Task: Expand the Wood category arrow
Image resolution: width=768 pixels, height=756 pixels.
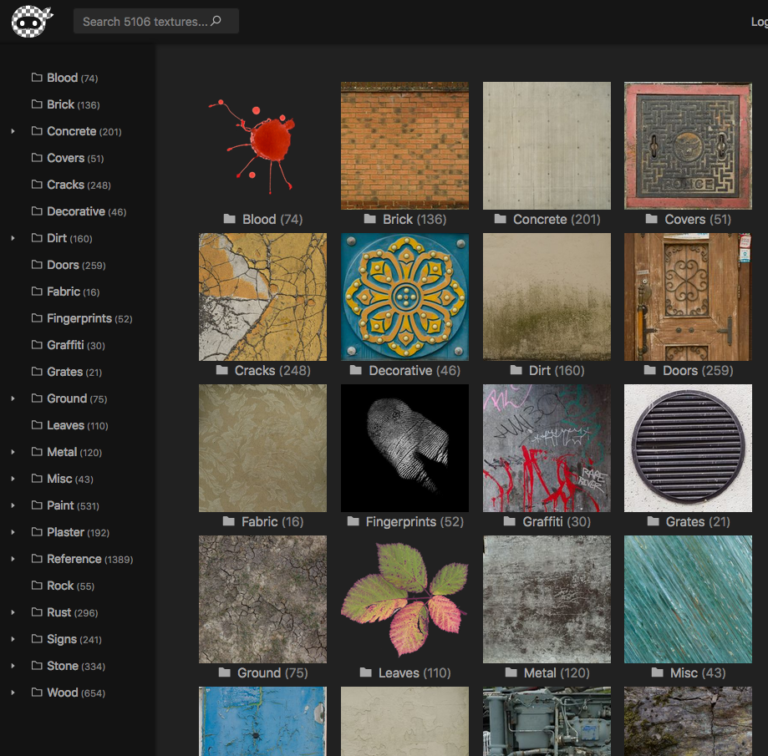Action: point(13,693)
